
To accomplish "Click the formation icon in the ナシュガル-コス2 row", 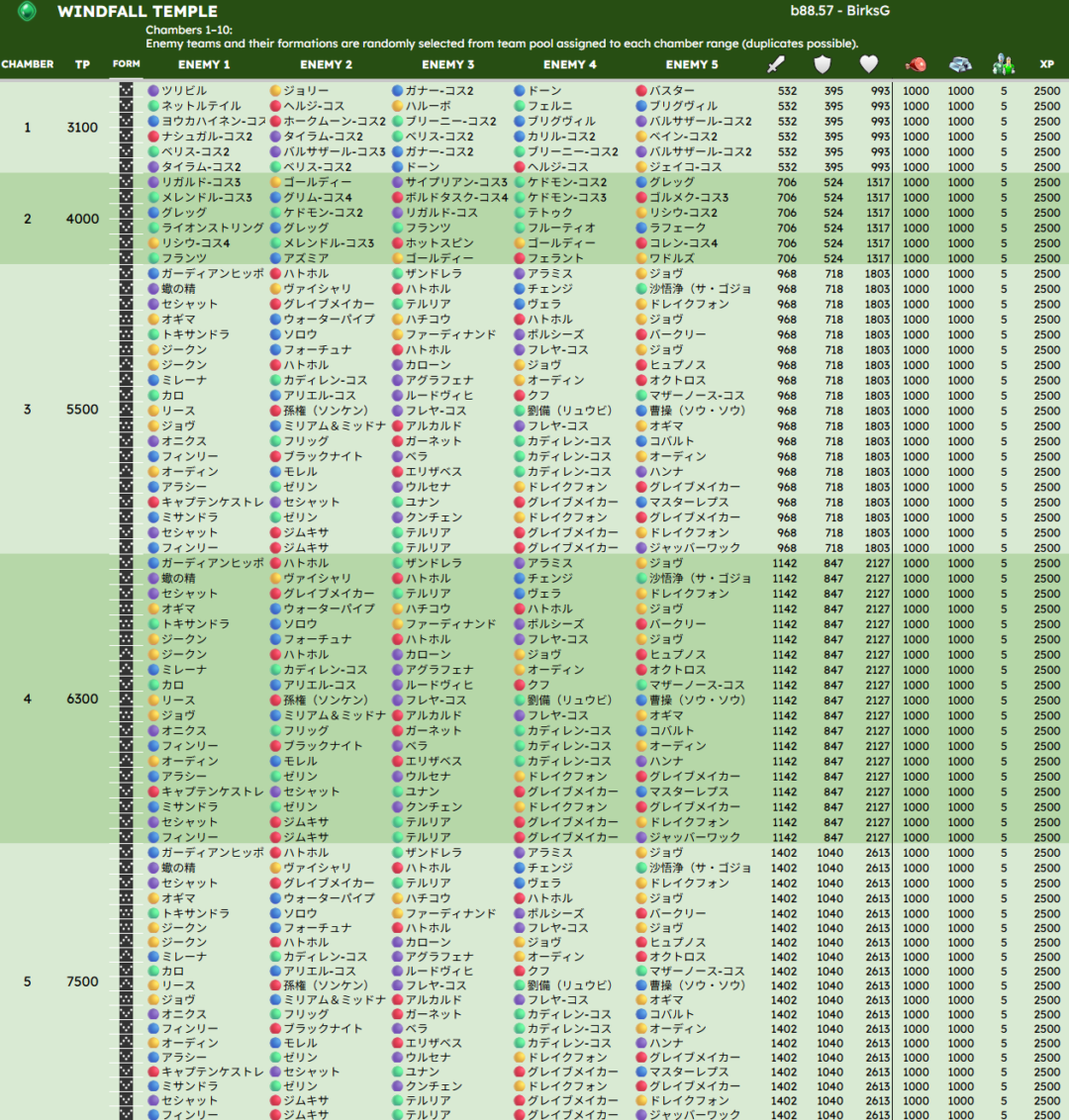I will pos(127,137).
